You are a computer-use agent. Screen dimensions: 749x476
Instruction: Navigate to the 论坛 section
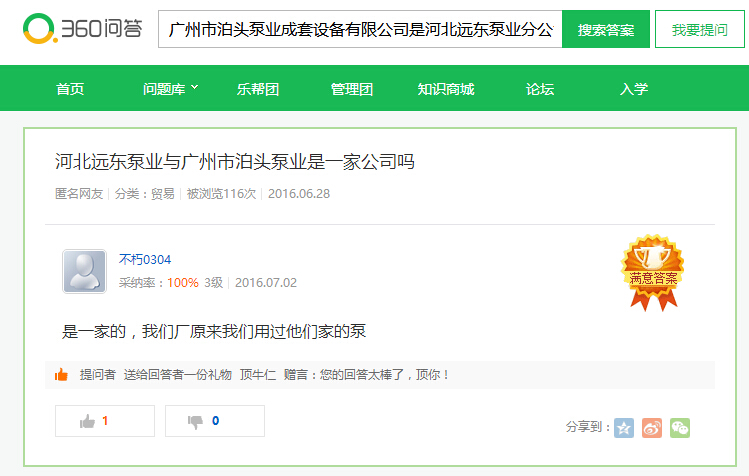pyautogui.click(x=540, y=89)
